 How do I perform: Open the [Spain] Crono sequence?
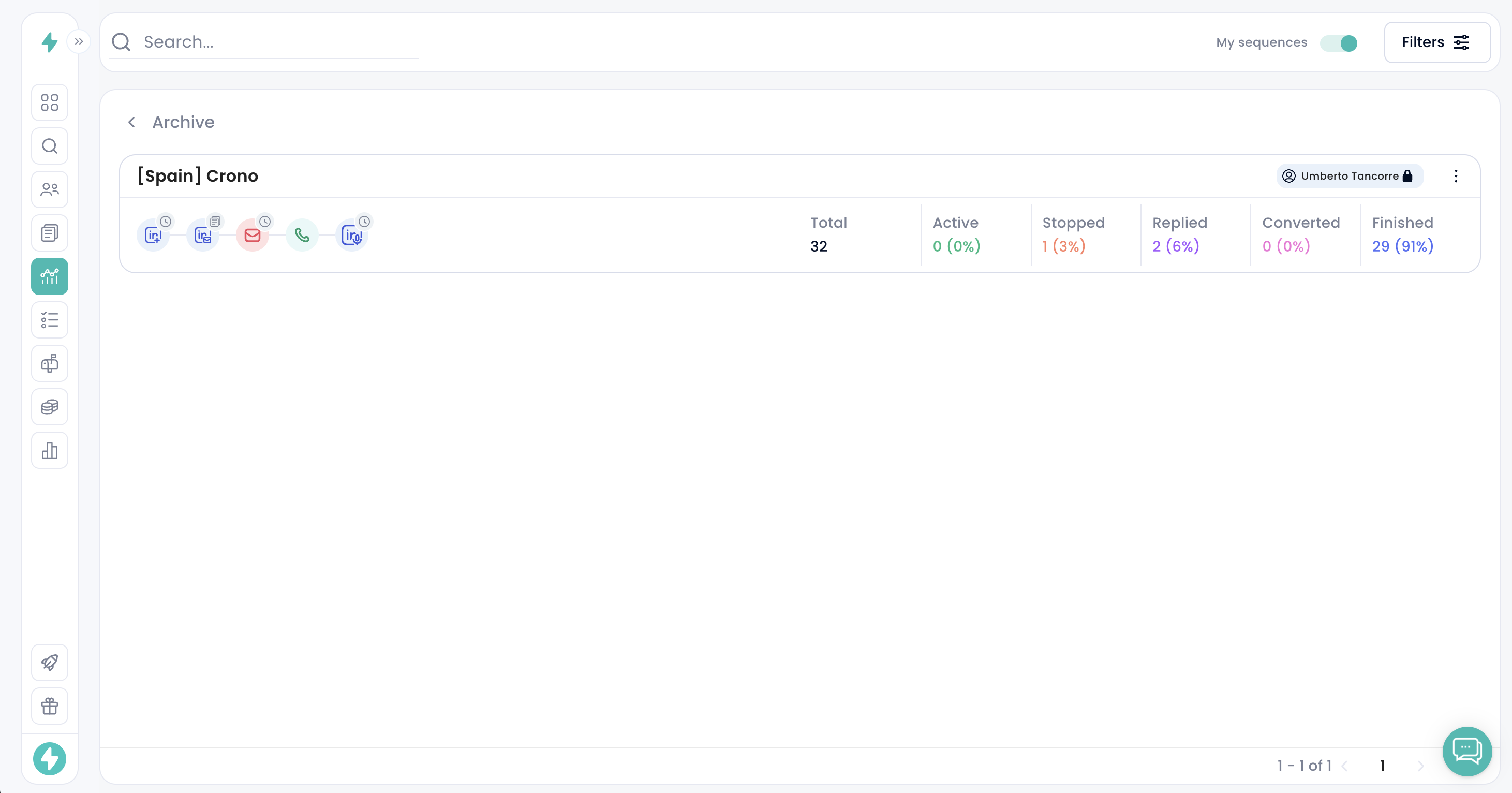pos(198,176)
